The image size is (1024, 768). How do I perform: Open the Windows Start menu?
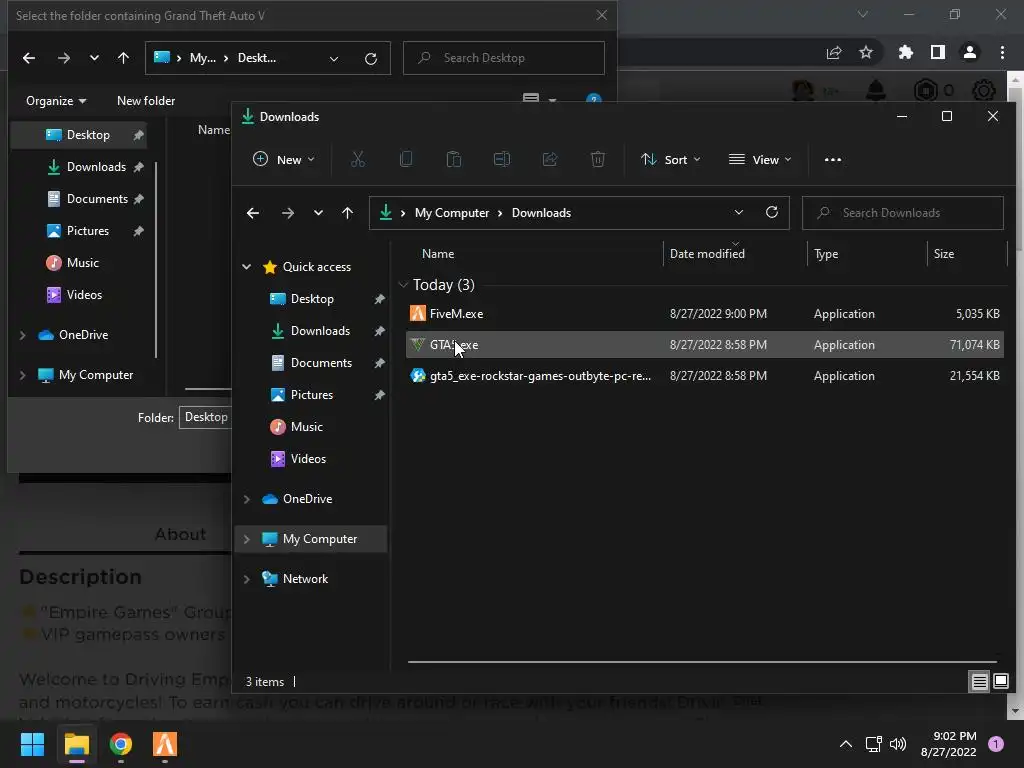point(32,744)
